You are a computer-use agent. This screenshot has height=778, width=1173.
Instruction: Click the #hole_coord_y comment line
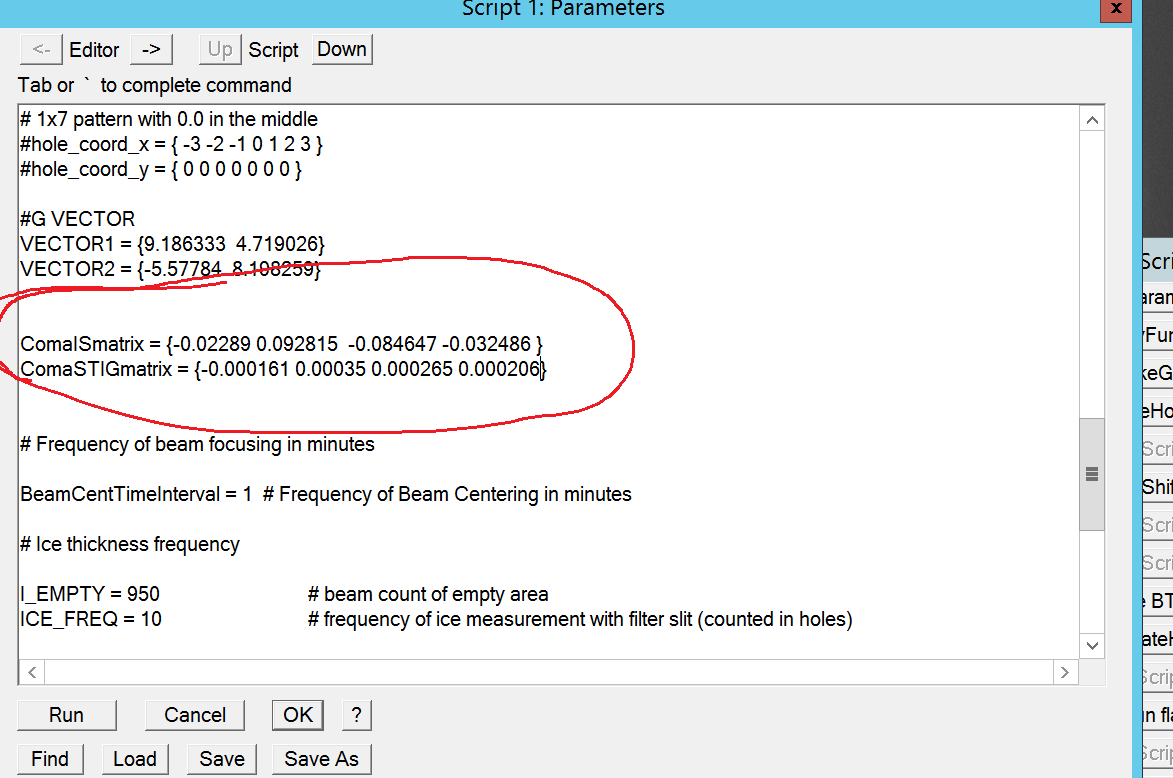point(161,169)
